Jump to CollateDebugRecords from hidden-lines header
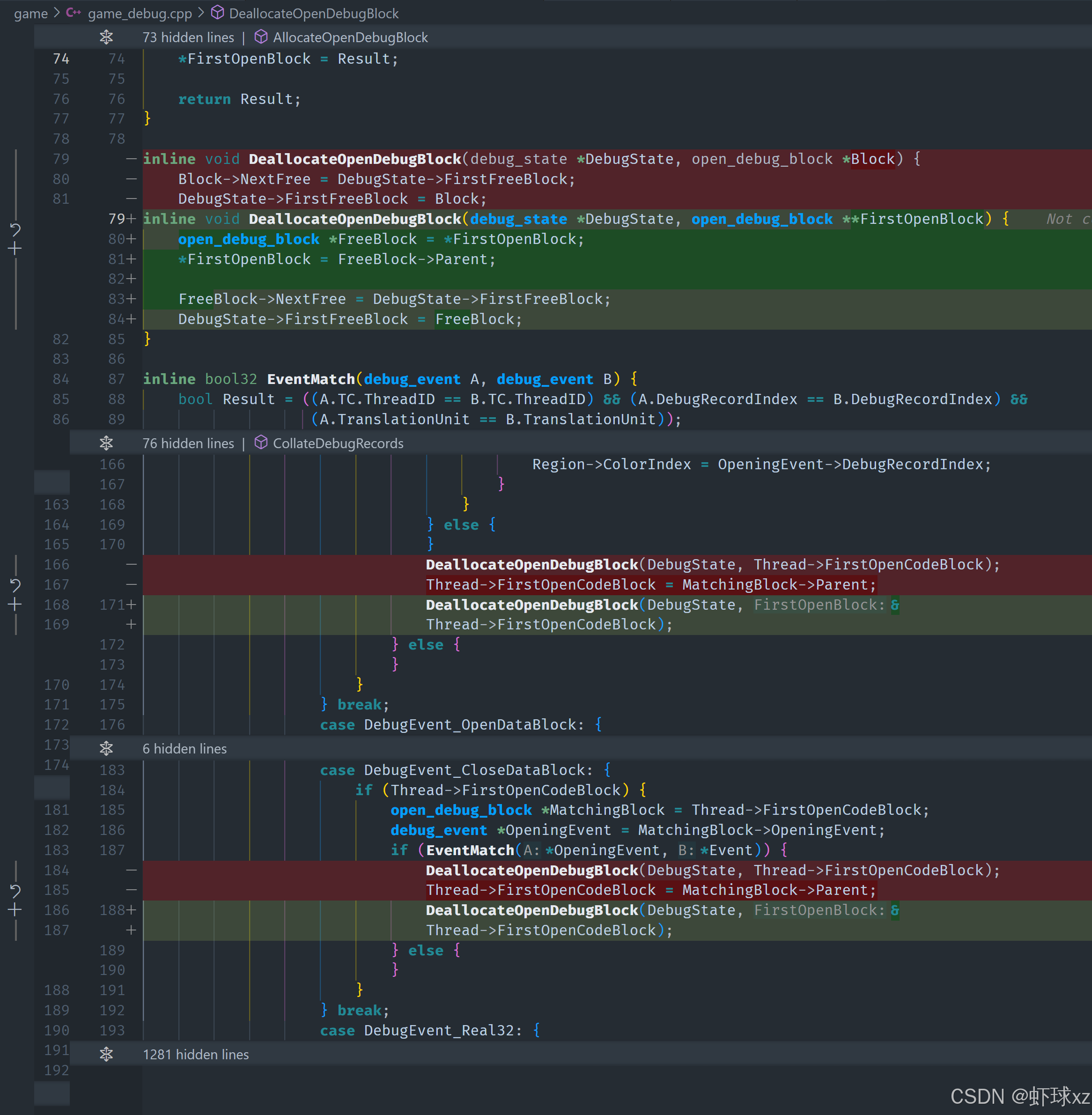The height and width of the screenshot is (1115, 1092). [x=338, y=443]
